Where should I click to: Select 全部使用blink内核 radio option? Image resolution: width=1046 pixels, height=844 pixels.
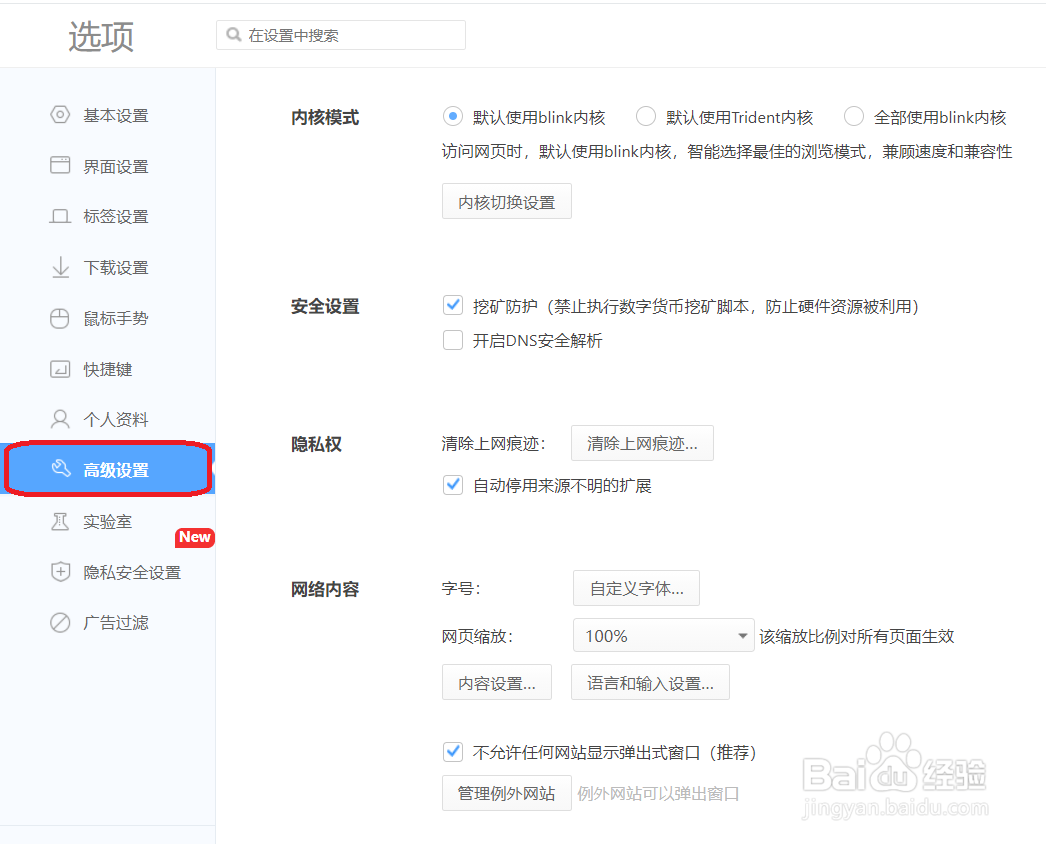pos(854,117)
